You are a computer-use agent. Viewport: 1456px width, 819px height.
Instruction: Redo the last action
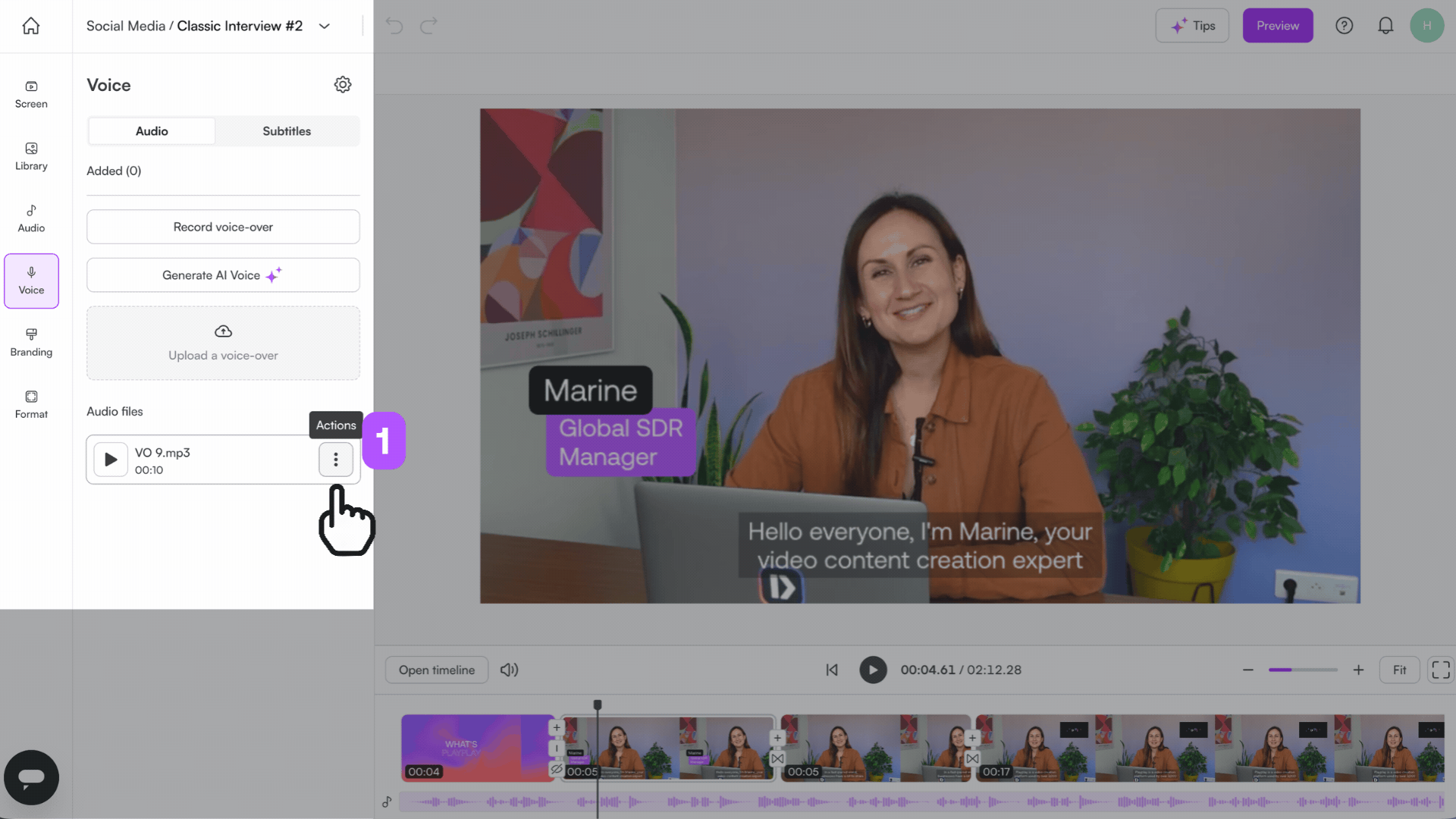tap(429, 26)
